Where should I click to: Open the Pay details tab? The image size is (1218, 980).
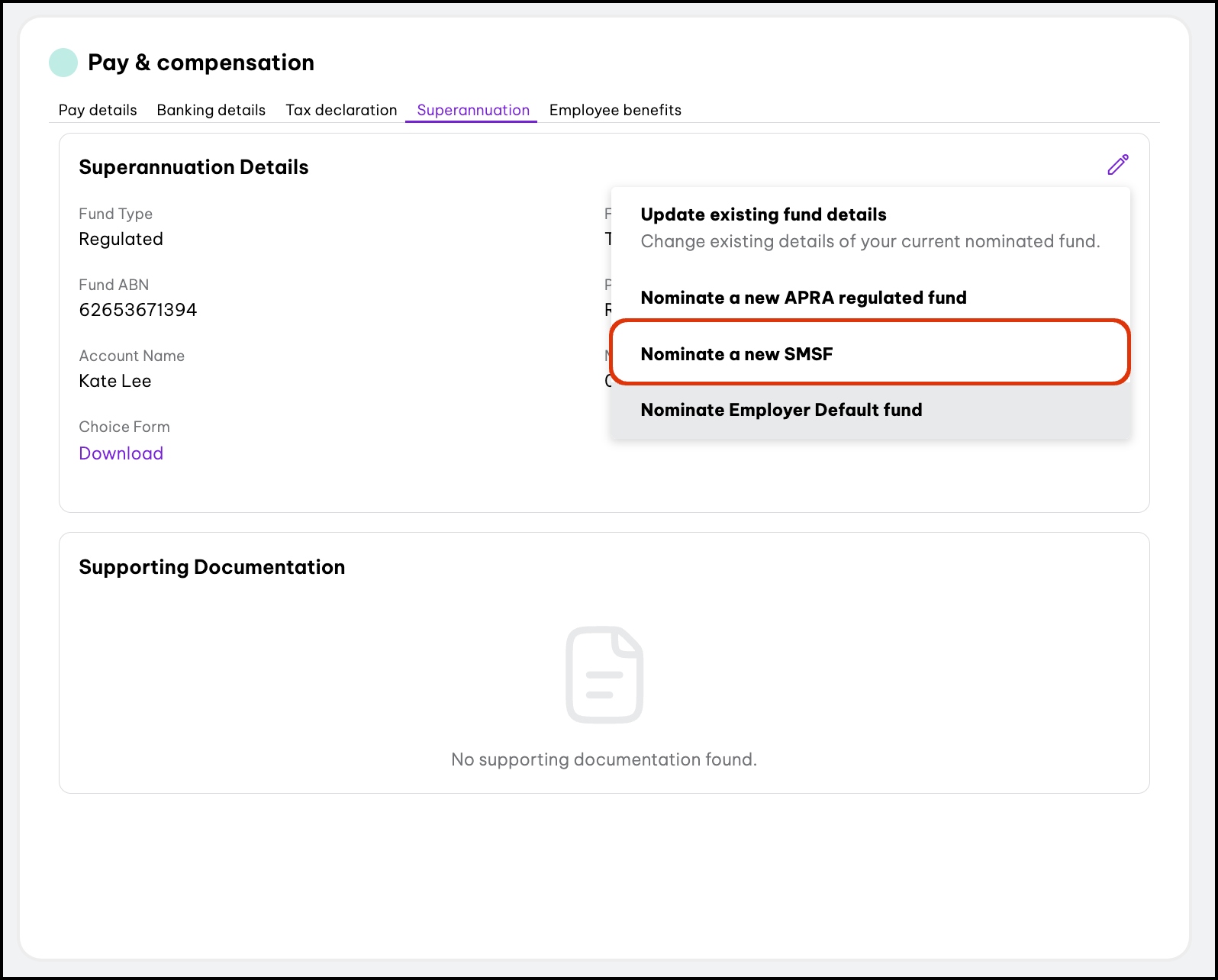(x=98, y=110)
